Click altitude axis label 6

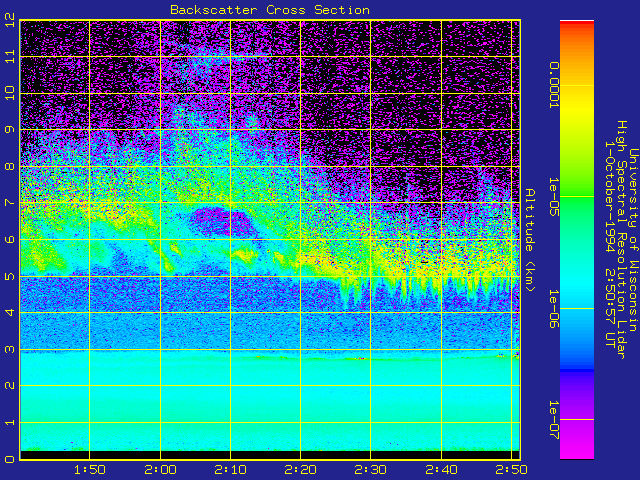point(10,239)
